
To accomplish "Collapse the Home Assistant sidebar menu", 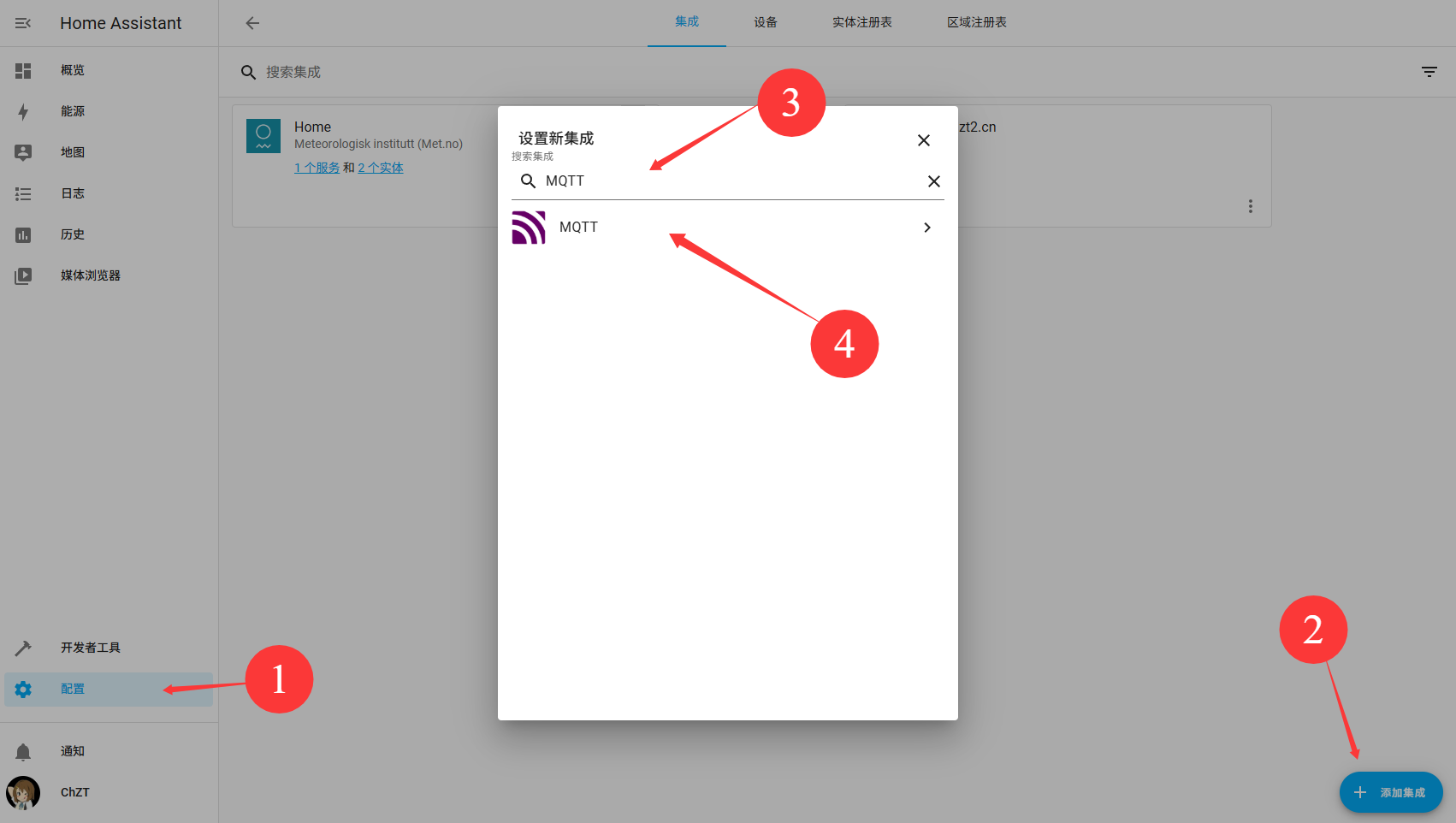I will pyautogui.click(x=23, y=23).
